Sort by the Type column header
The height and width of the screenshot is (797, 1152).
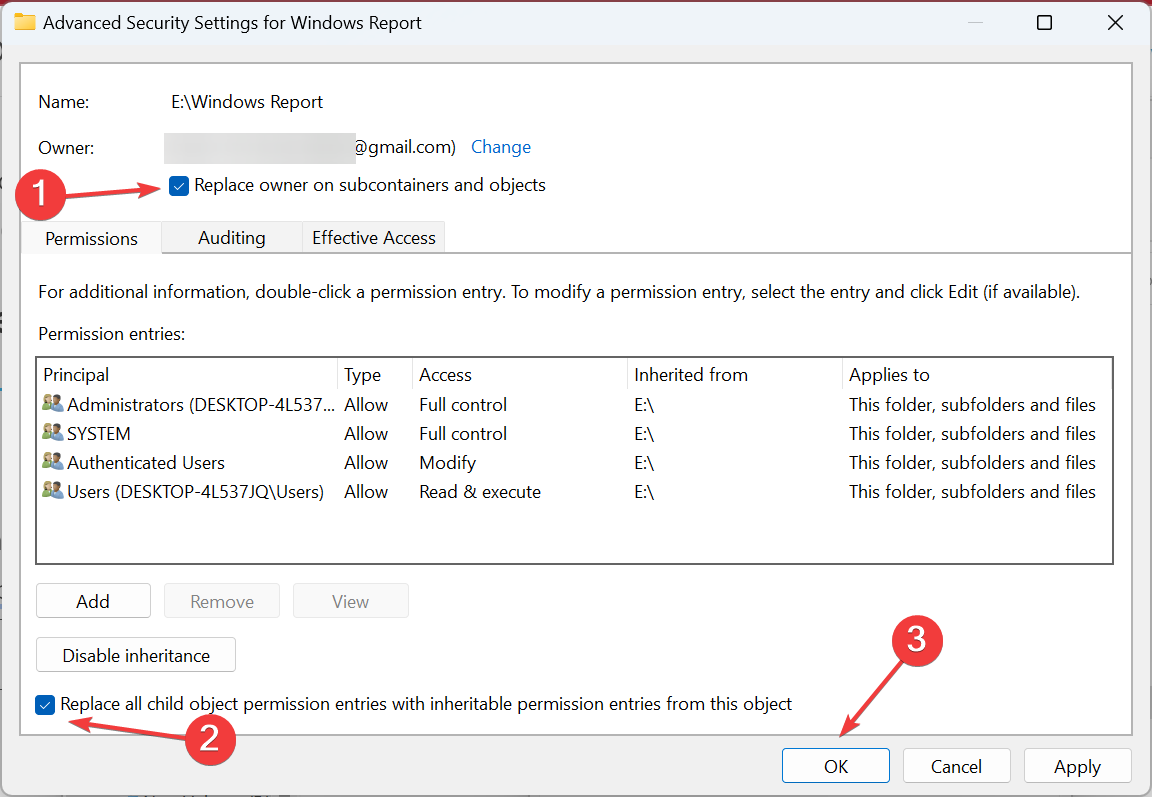click(x=375, y=375)
